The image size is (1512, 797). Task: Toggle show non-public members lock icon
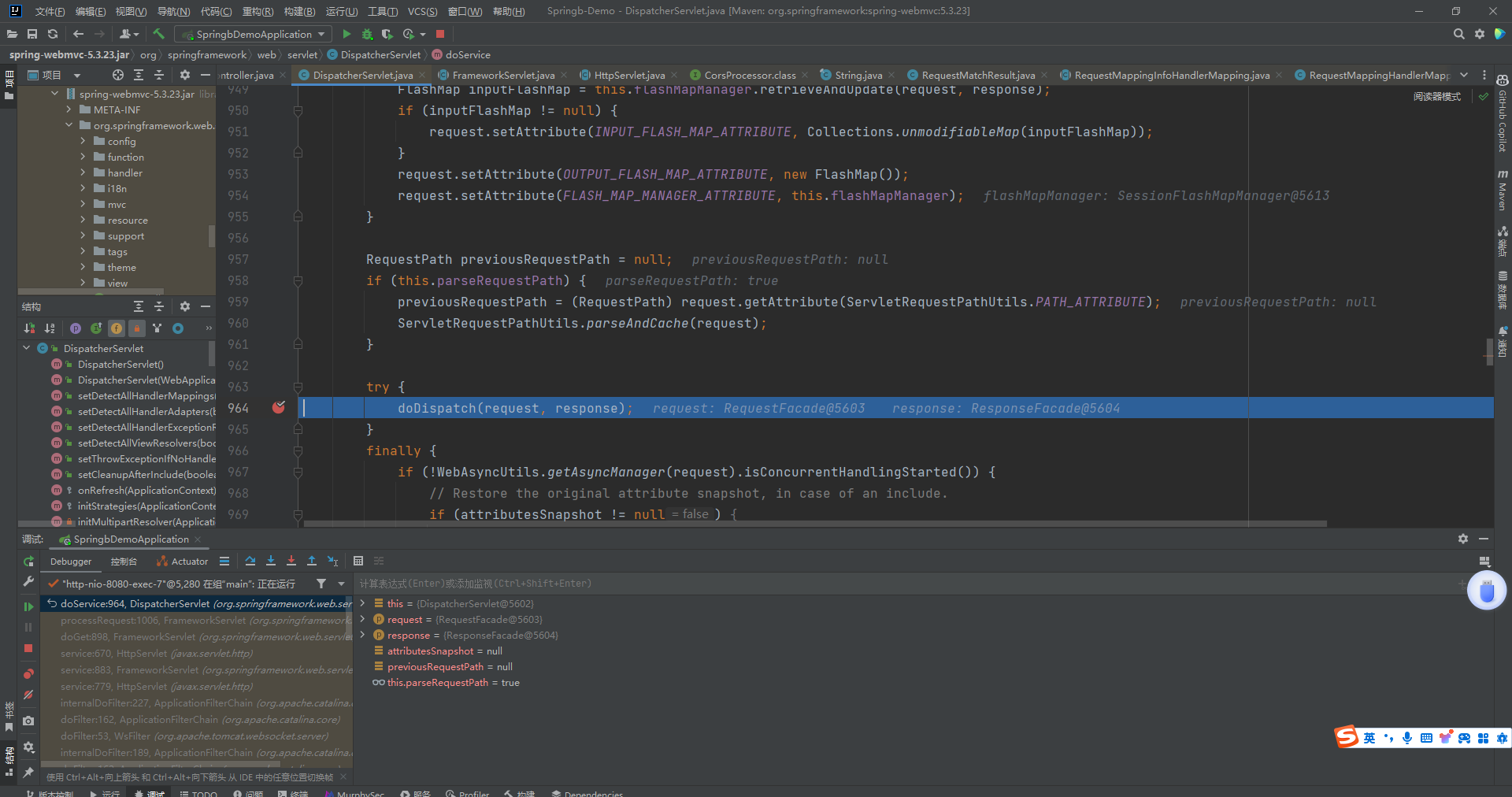point(137,328)
